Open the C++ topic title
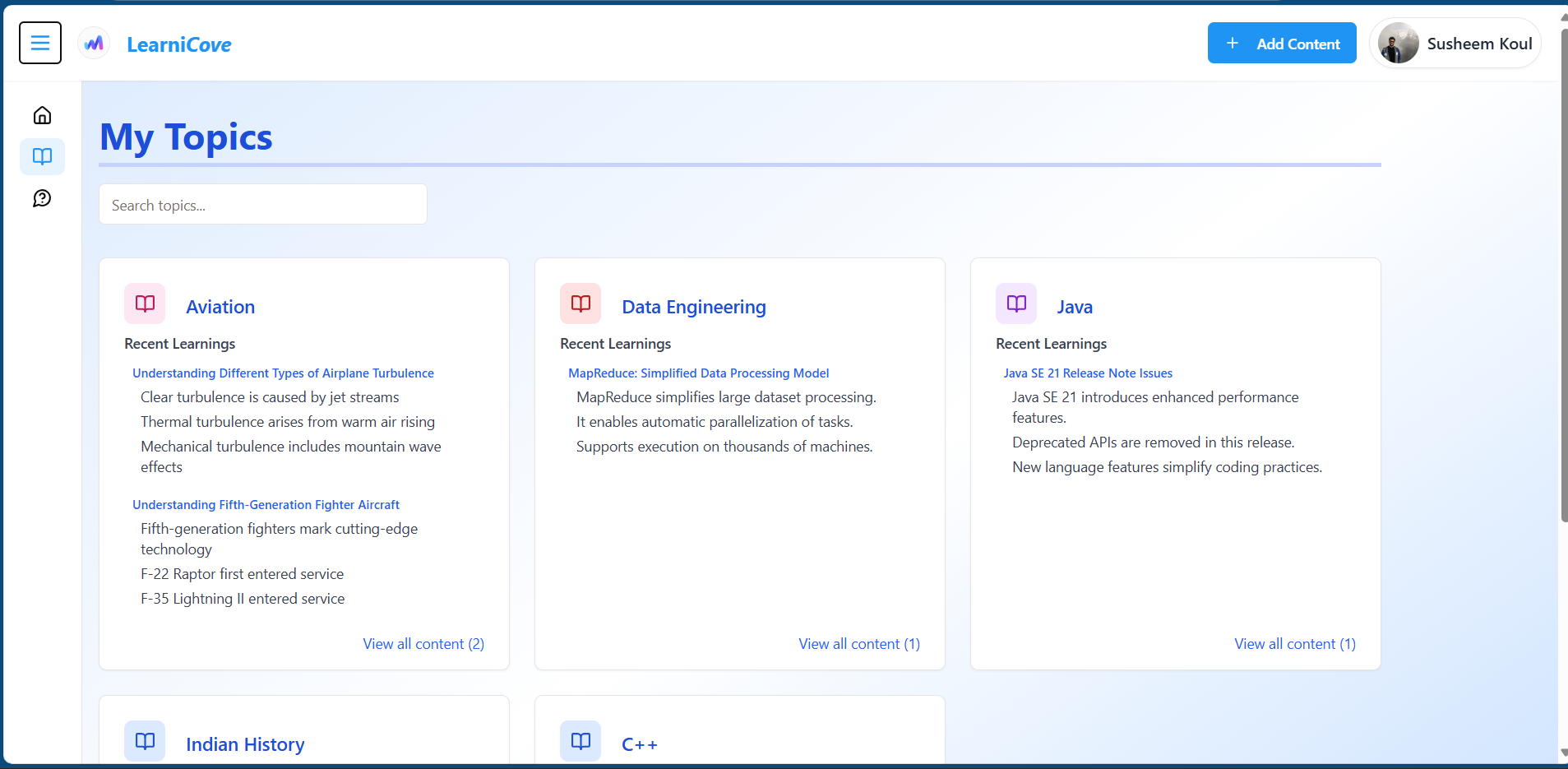The image size is (1568, 769). pyautogui.click(x=640, y=744)
